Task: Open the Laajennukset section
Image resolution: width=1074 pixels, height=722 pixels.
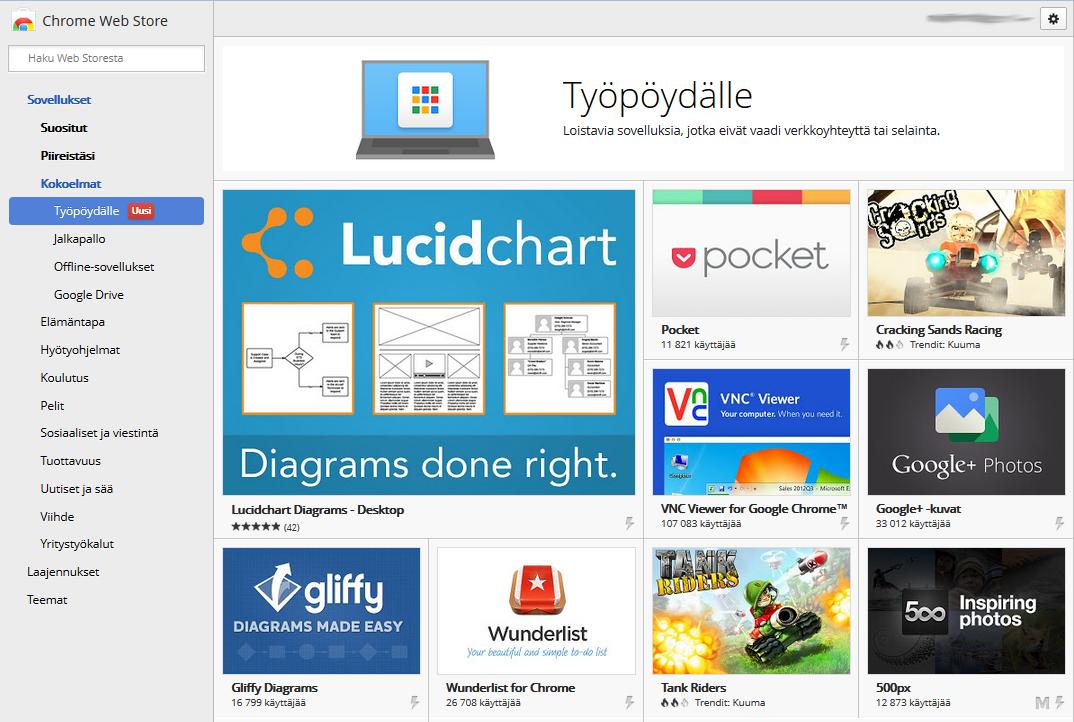Action: (62, 572)
